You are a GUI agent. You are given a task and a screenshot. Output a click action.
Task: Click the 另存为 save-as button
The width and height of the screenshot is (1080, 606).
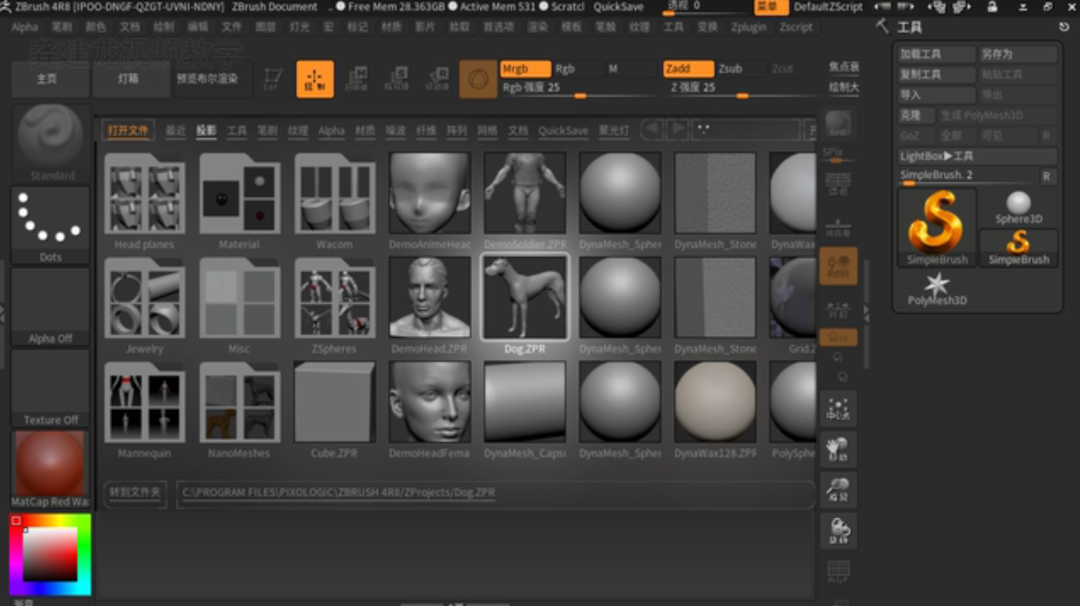pos(1017,54)
